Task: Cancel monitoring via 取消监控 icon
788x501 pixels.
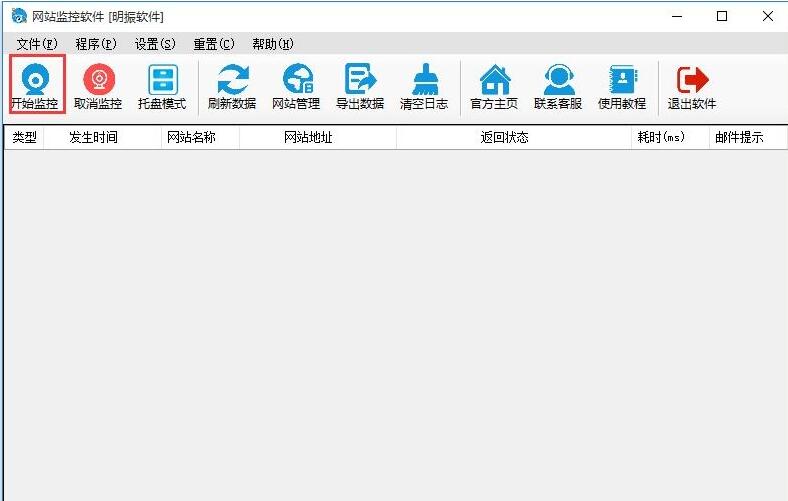Action: [x=98, y=86]
